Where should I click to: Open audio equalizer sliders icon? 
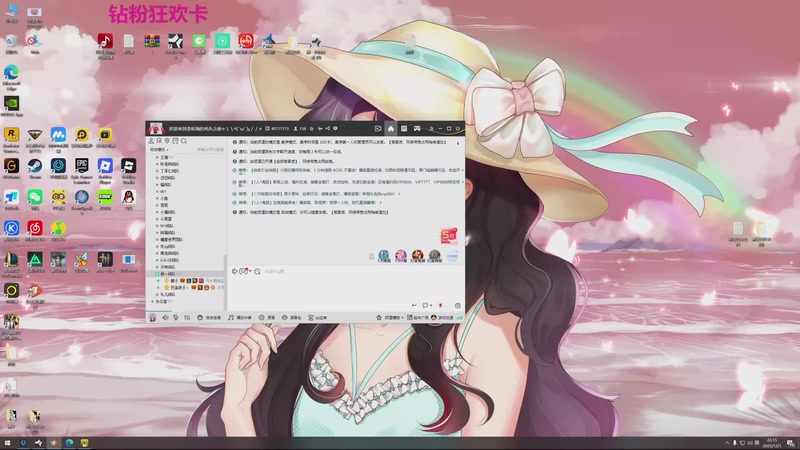187,317
